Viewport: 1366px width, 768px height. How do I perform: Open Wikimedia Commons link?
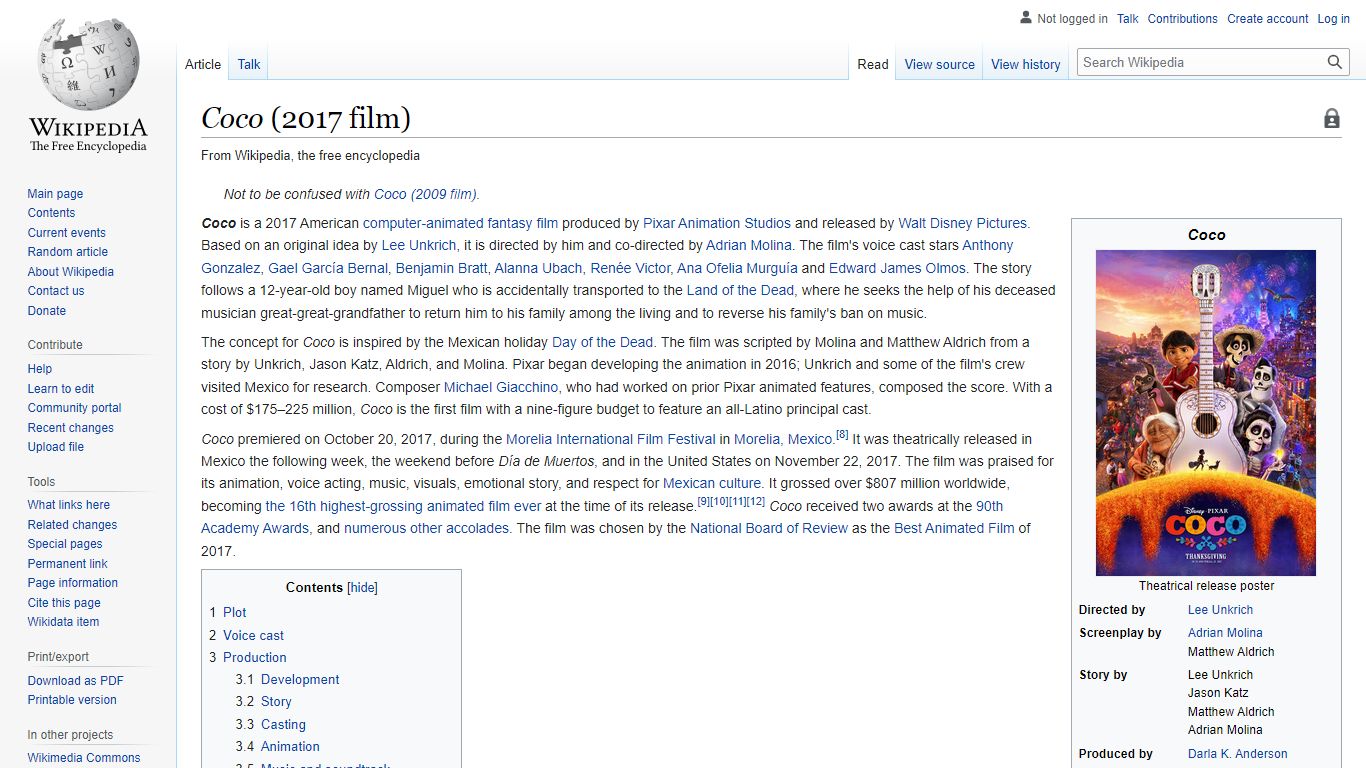(84, 758)
